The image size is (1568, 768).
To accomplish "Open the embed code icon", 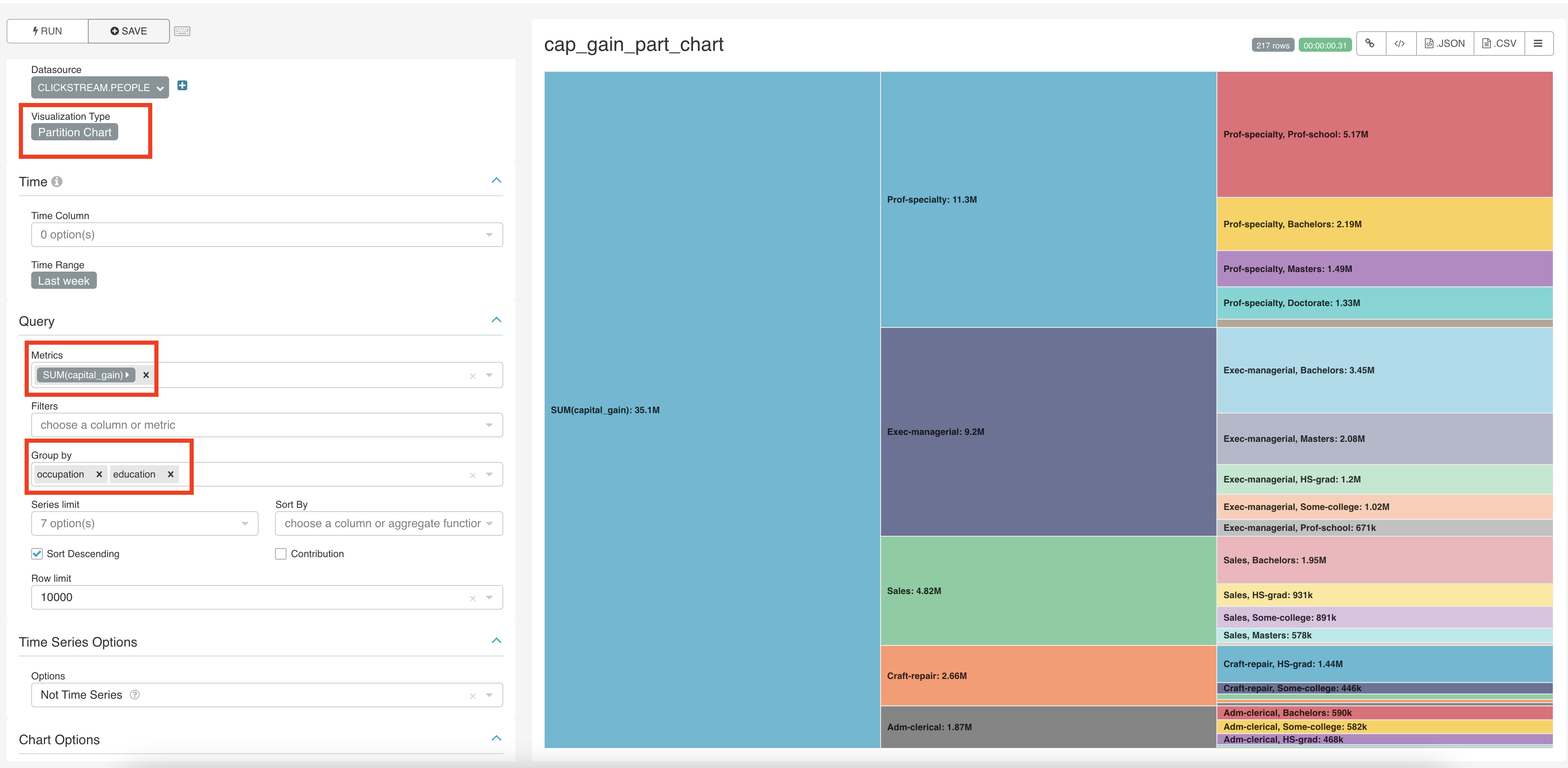I will click(1400, 43).
